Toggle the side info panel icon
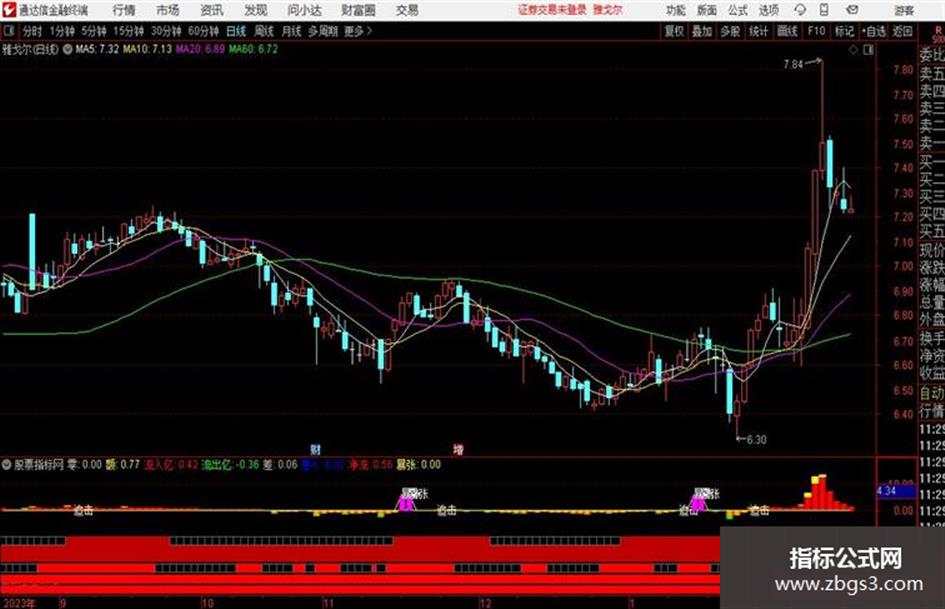 [868, 50]
